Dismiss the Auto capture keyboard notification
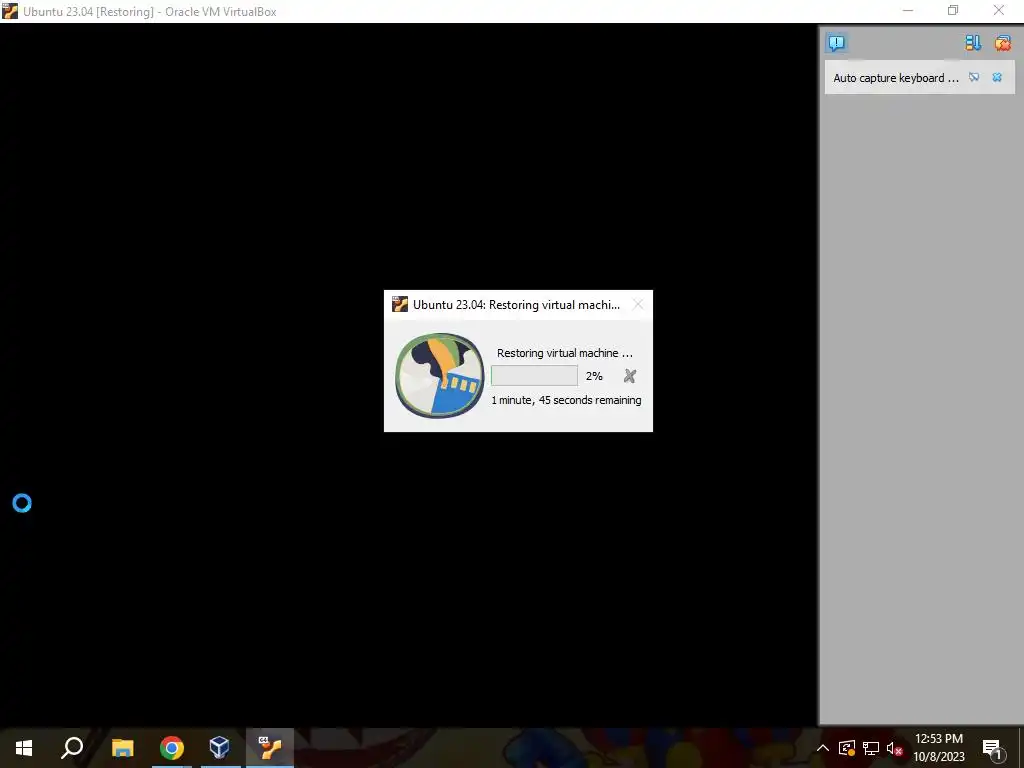Viewport: 1024px width, 768px height. (x=997, y=78)
